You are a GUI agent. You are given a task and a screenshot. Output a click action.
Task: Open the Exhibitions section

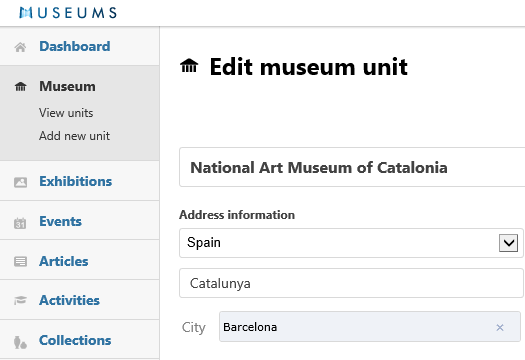coord(76,181)
